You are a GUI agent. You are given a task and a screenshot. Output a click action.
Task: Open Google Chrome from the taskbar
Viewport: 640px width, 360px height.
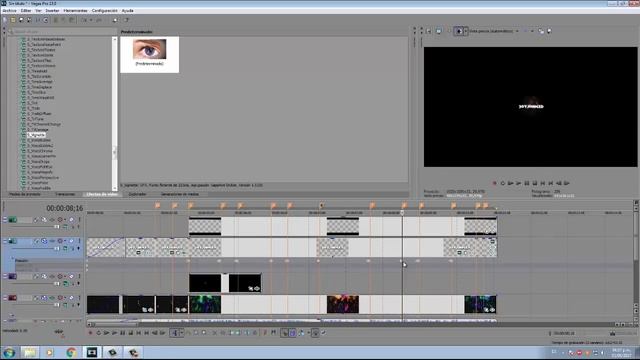(71, 352)
